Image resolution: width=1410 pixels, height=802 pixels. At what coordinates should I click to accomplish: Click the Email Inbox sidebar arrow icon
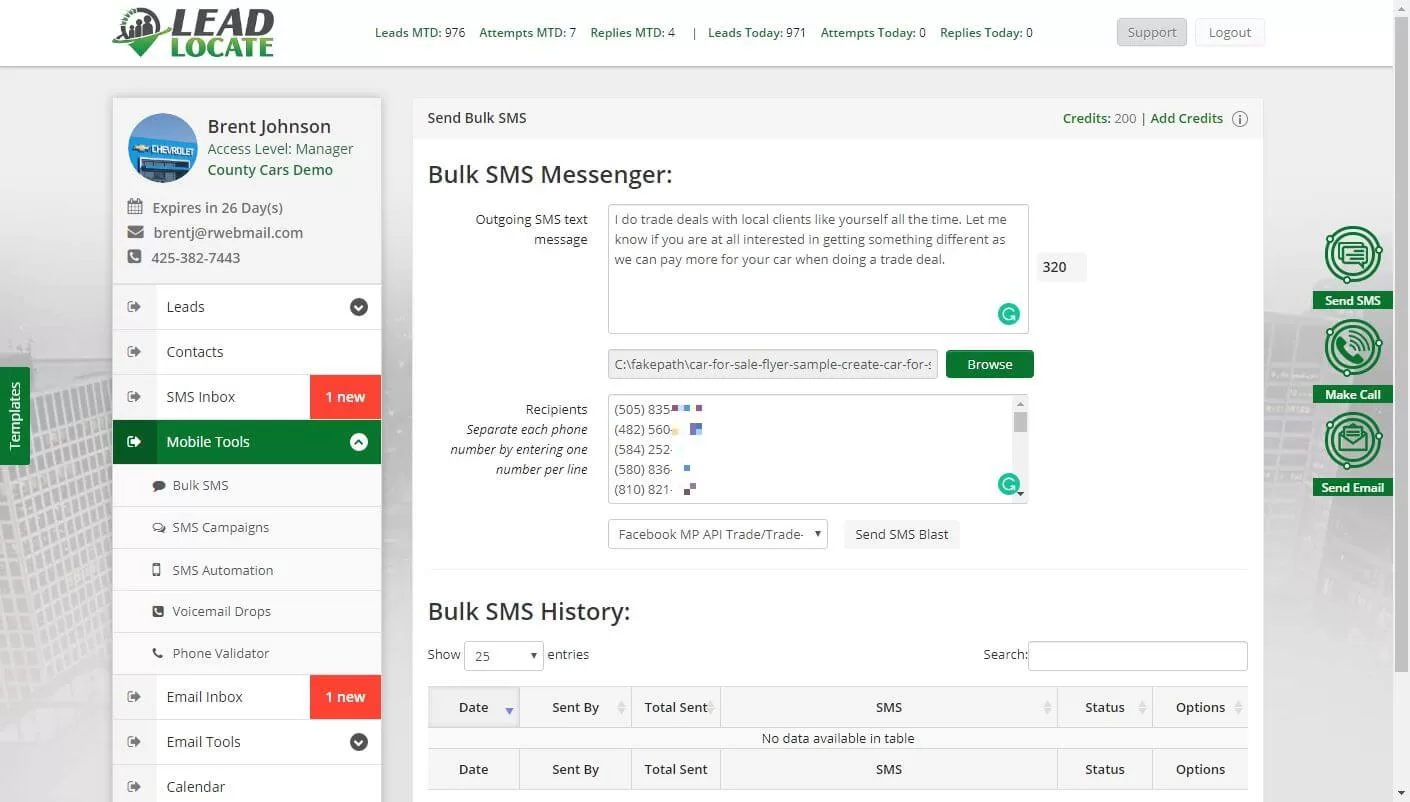(134, 697)
